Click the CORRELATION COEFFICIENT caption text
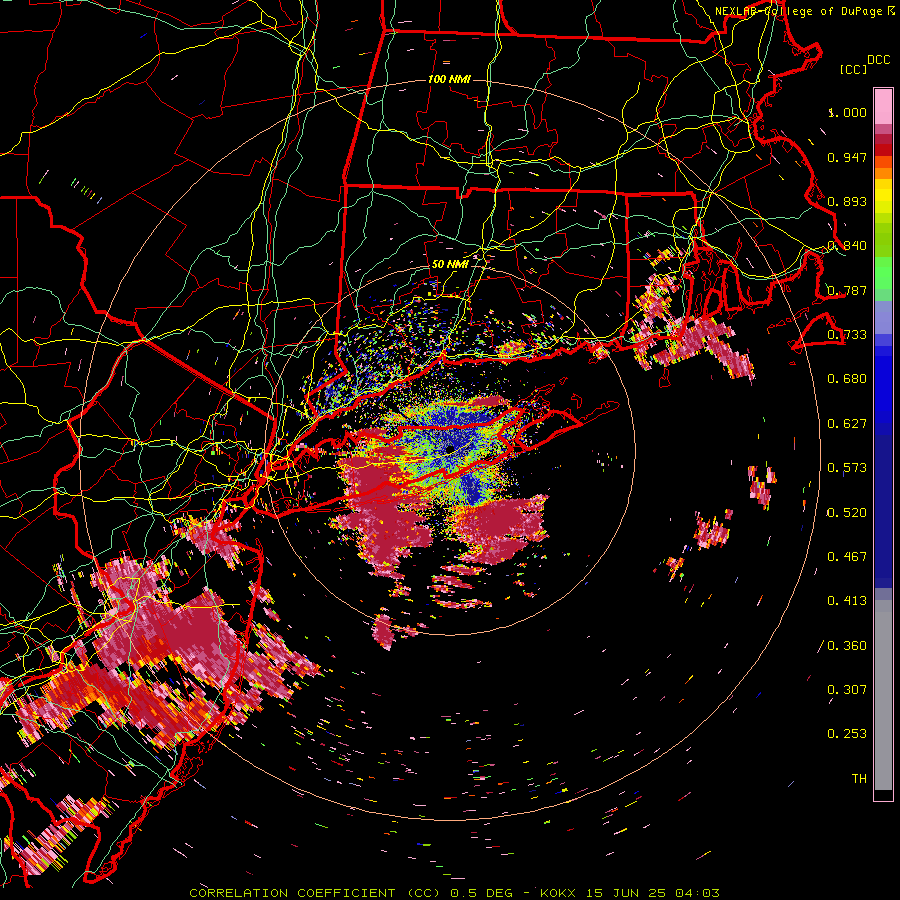 pyautogui.click(x=314, y=893)
